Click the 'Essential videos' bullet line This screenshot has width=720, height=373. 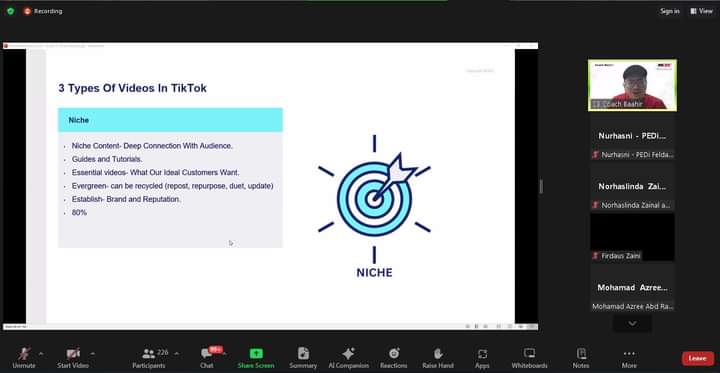click(155, 173)
